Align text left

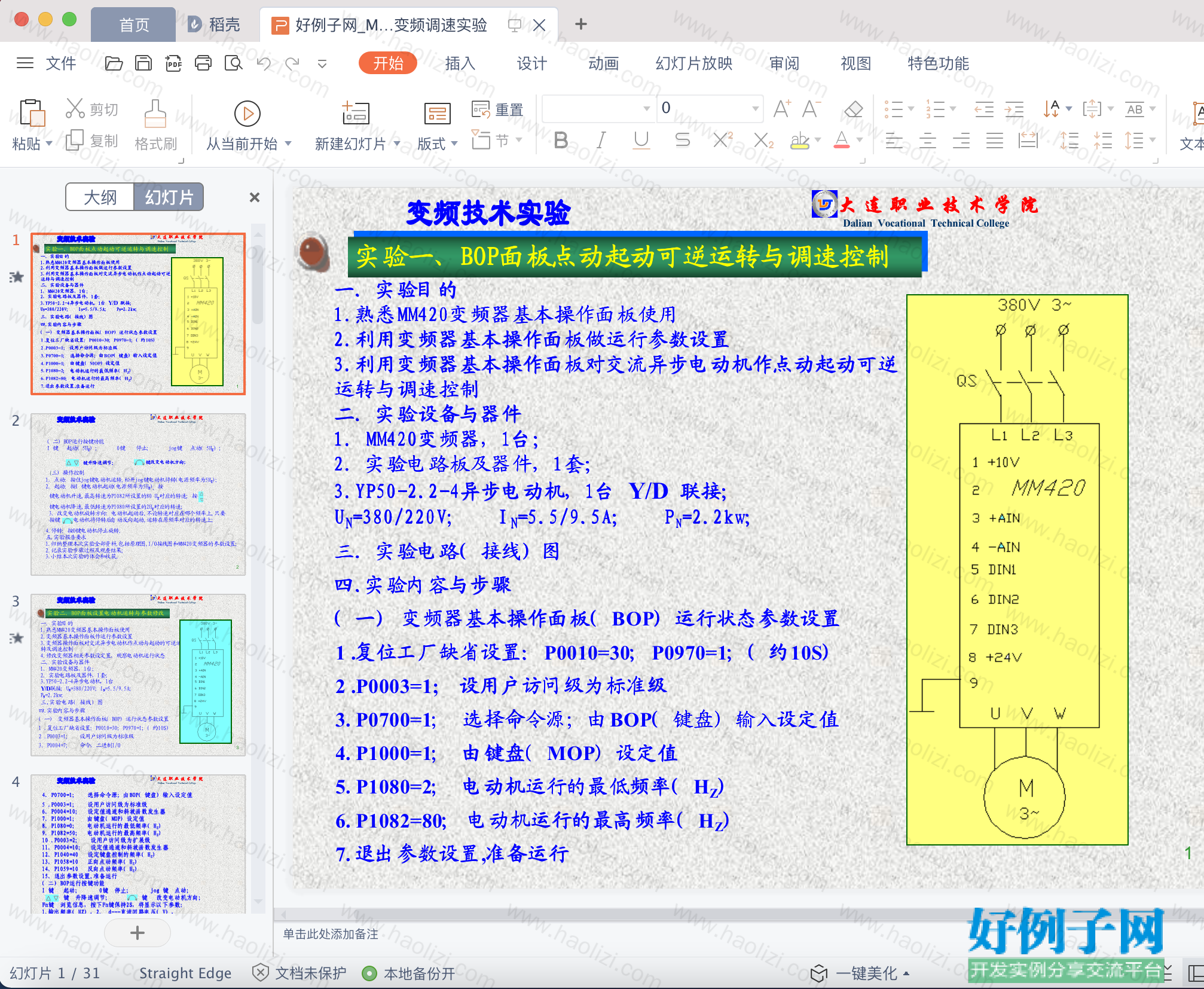click(x=894, y=141)
